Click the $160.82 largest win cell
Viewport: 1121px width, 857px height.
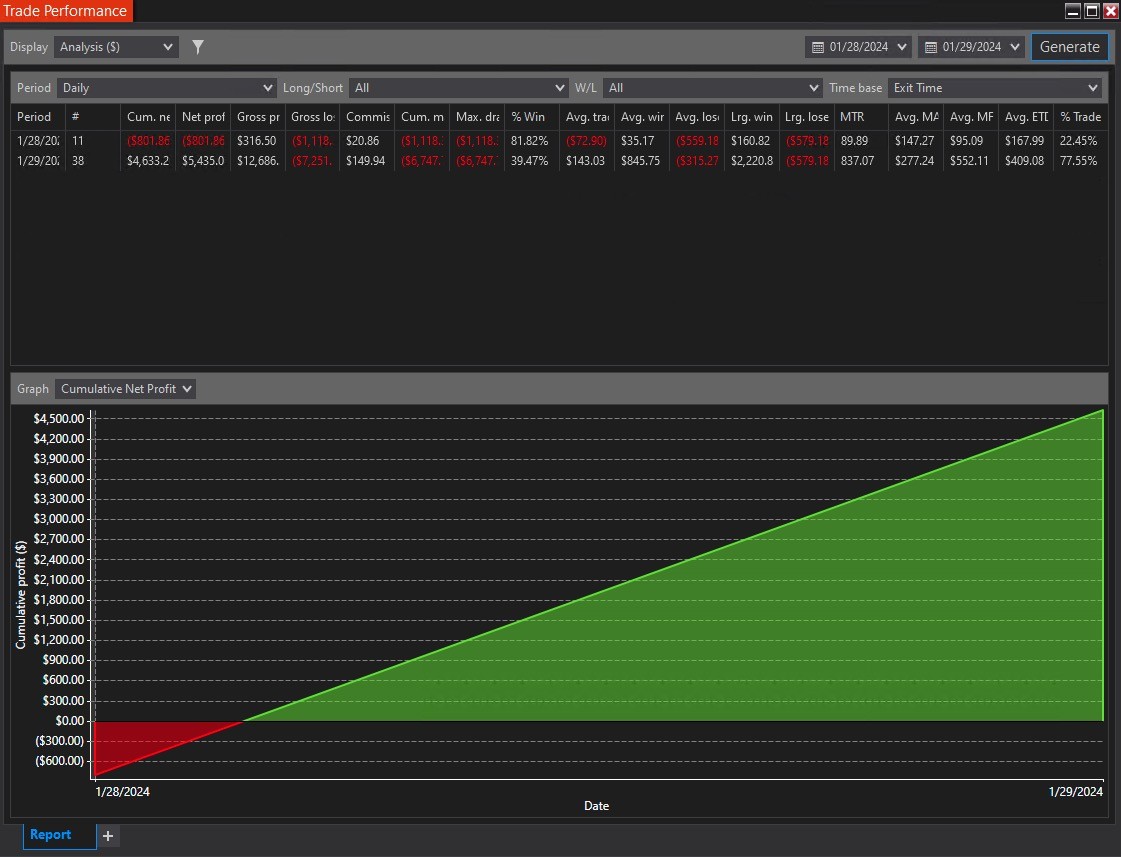pos(750,141)
